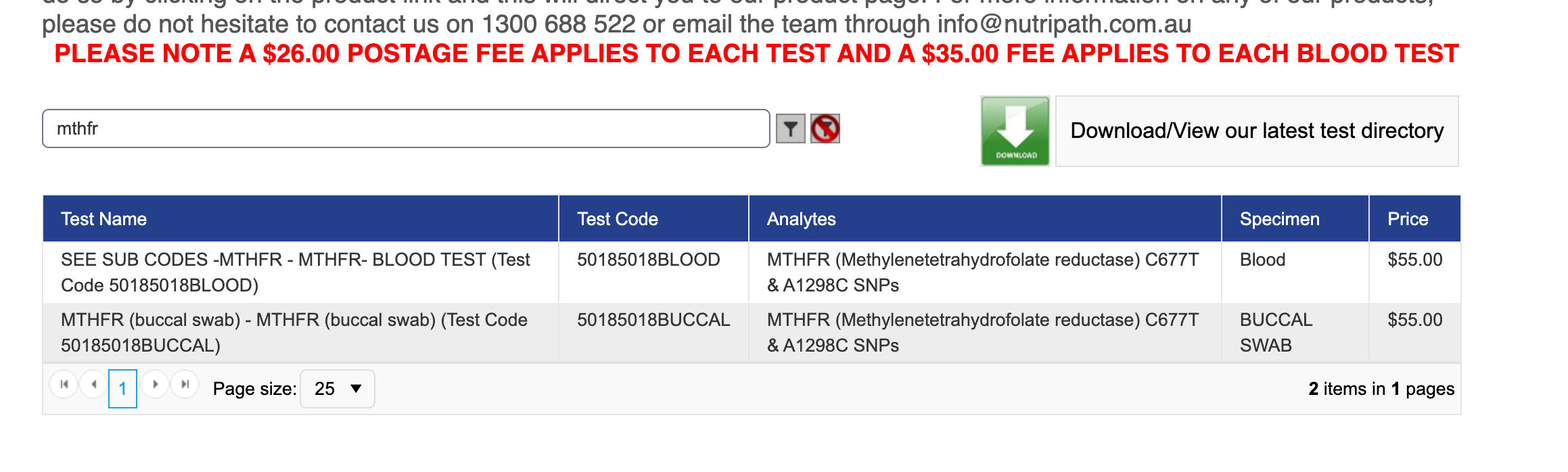Go to previous page of results
Image resolution: width=1568 pixels, height=472 pixels.
[x=93, y=385]
